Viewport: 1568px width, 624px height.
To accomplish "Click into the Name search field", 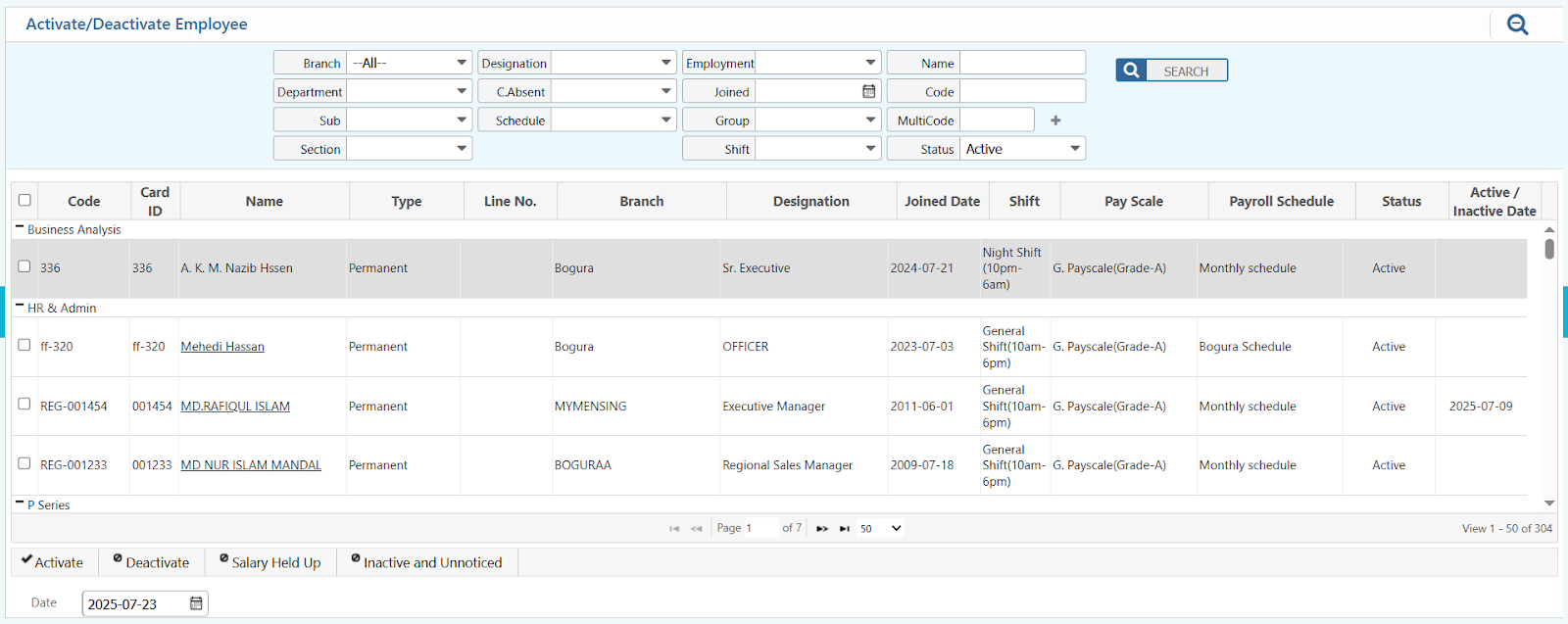I will 1022,63.
